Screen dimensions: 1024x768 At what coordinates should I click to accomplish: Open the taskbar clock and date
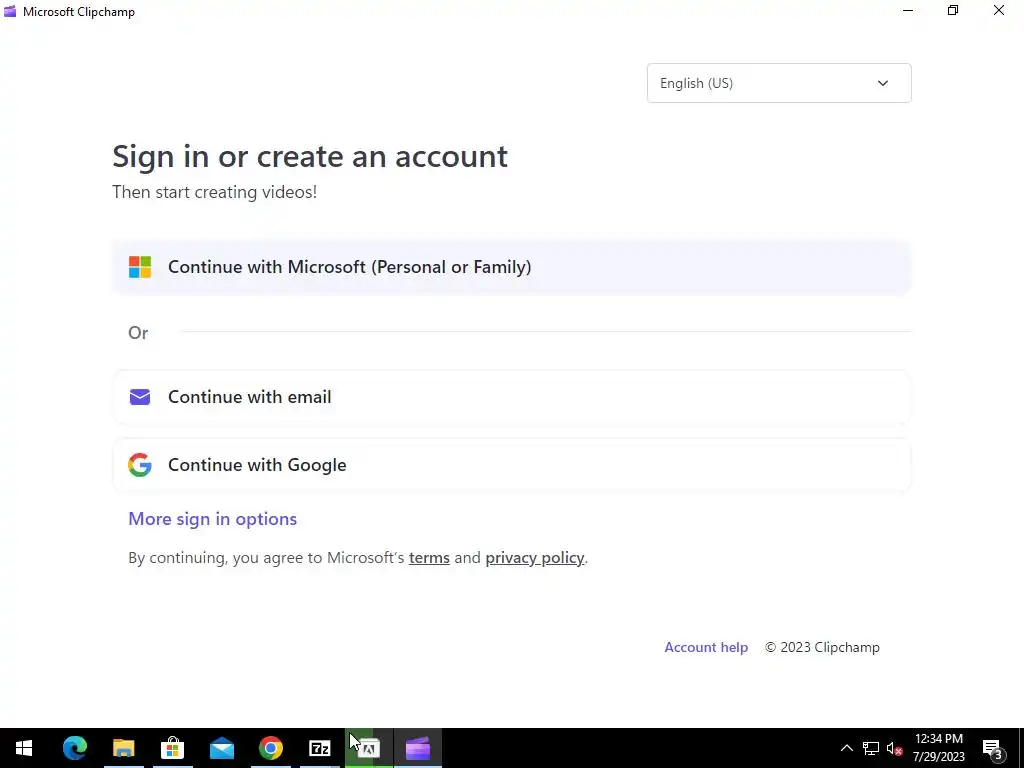click(938, 748)
